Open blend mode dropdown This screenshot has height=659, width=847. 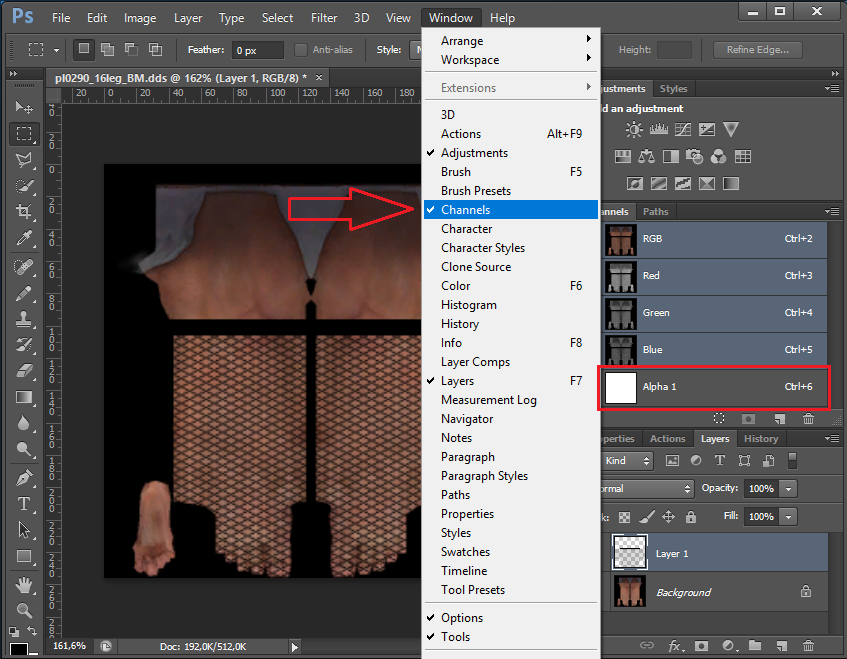(647, 489)
